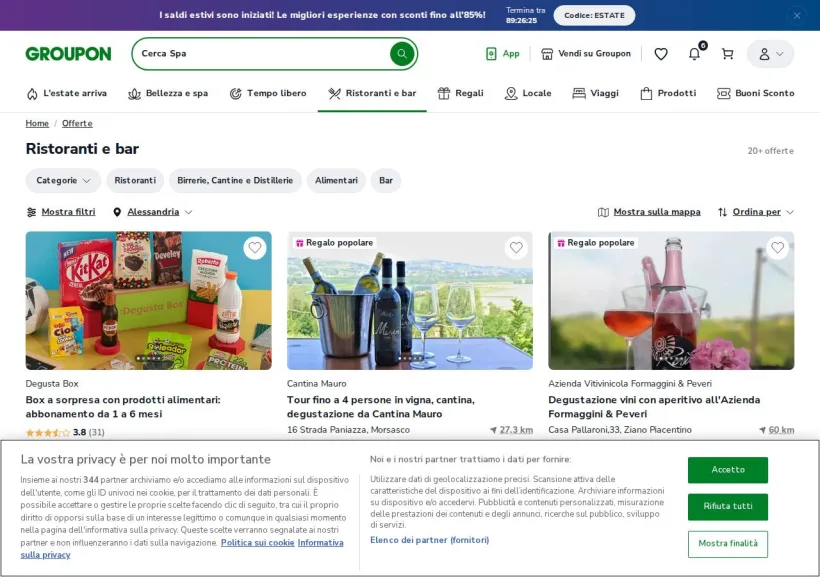Click Rifiuta tutti cookie button
The height and width of the screenshot is (577, 820).
click(x=727, y=506)
